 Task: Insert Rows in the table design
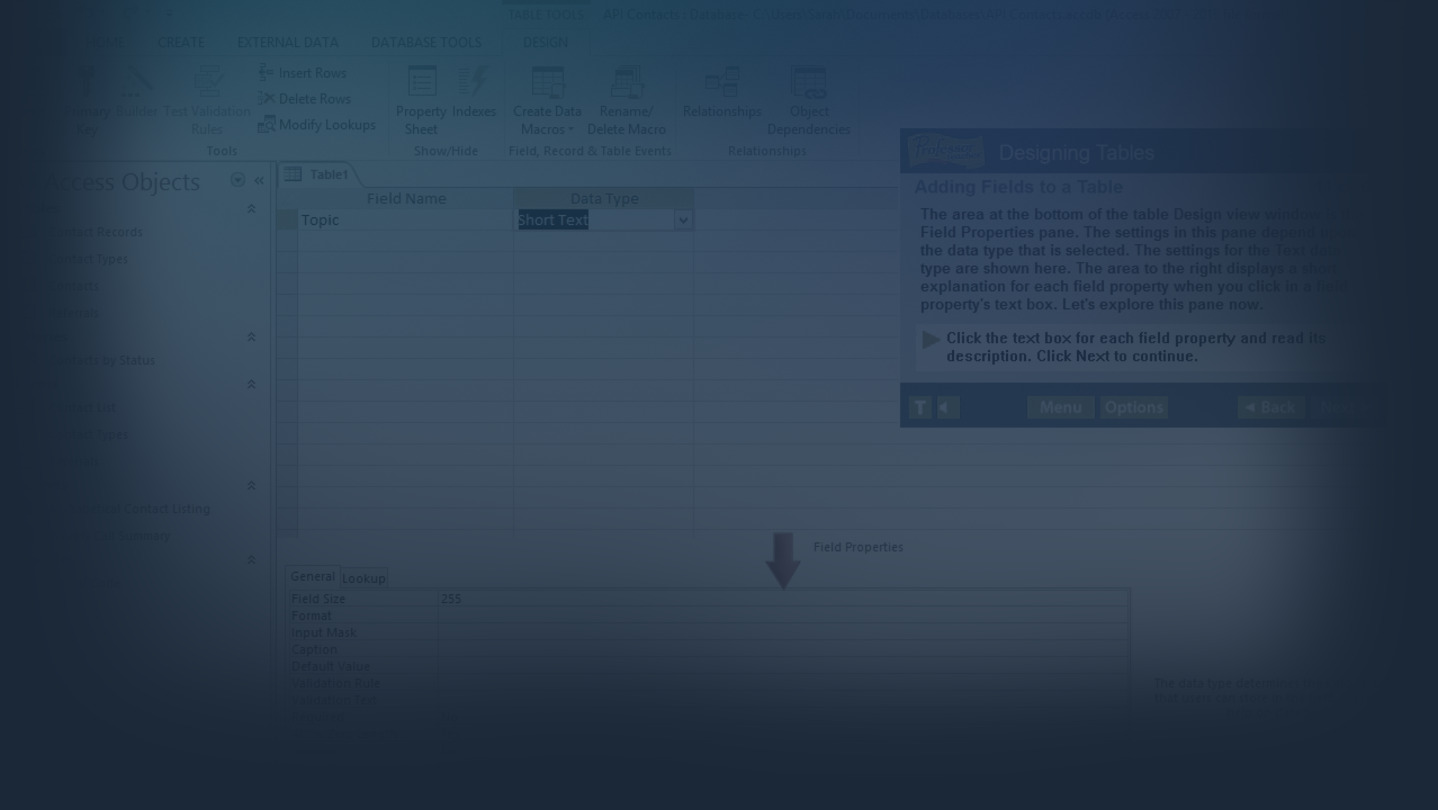point(302,73)
